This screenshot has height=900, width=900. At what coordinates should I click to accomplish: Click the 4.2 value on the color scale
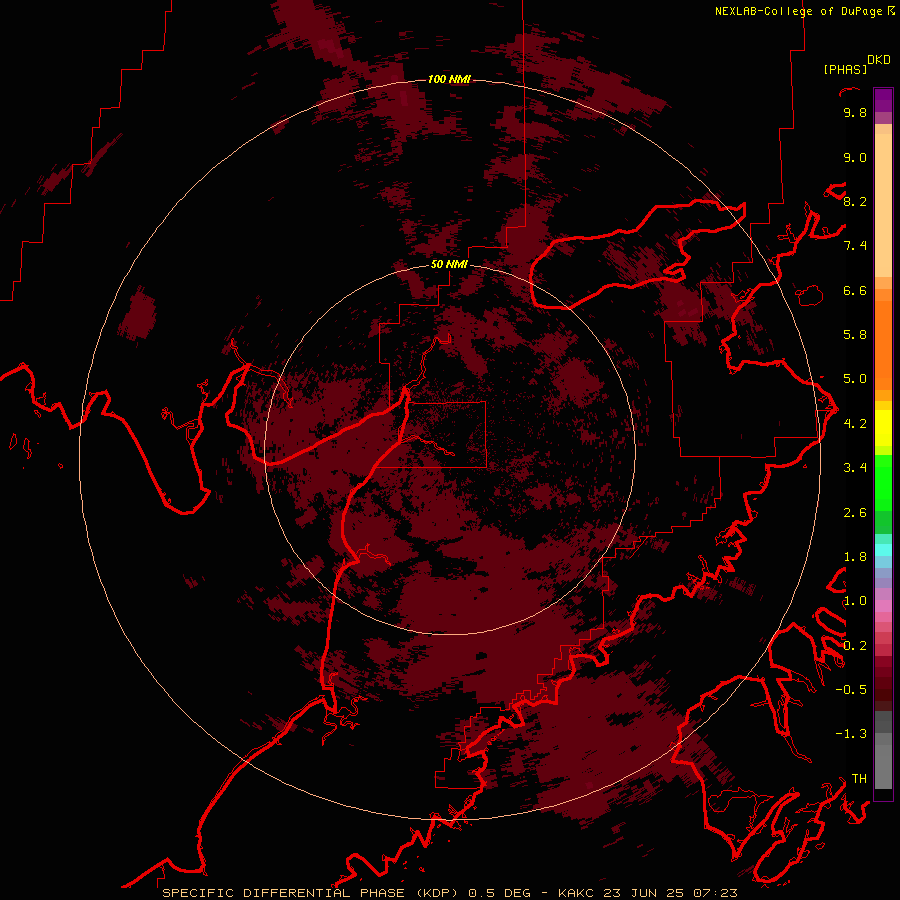(x=855, y=424)
